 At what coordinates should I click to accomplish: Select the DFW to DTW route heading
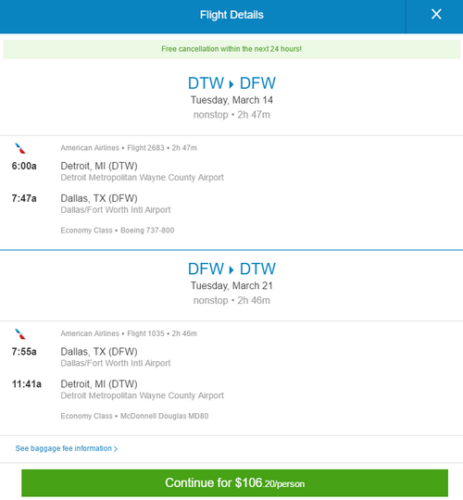[x=232, y=269]
